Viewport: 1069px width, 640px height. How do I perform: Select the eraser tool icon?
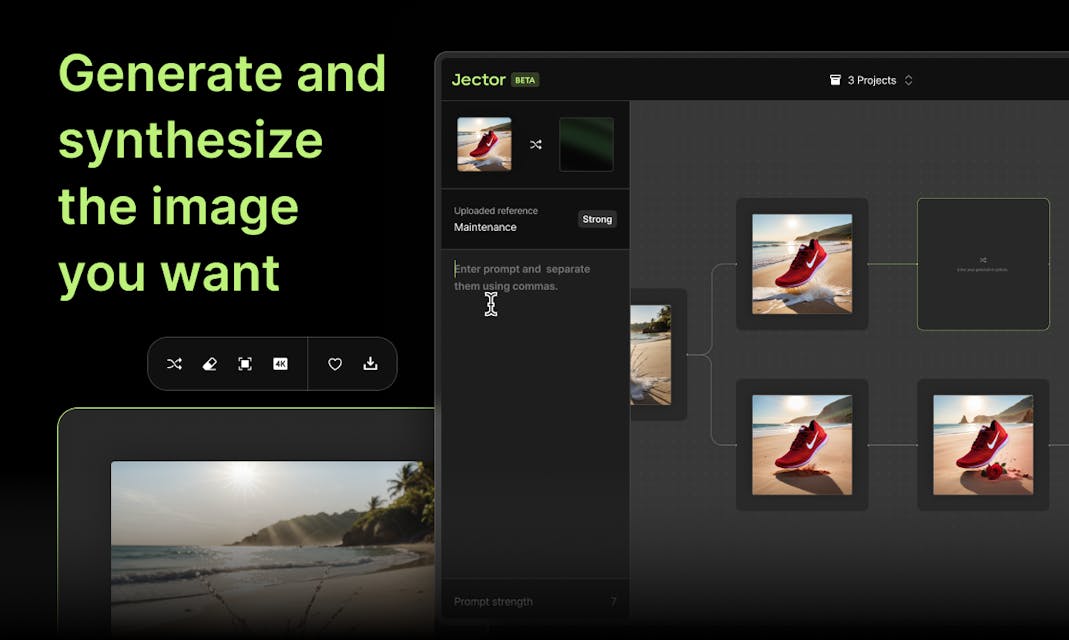tap(210, 364)
